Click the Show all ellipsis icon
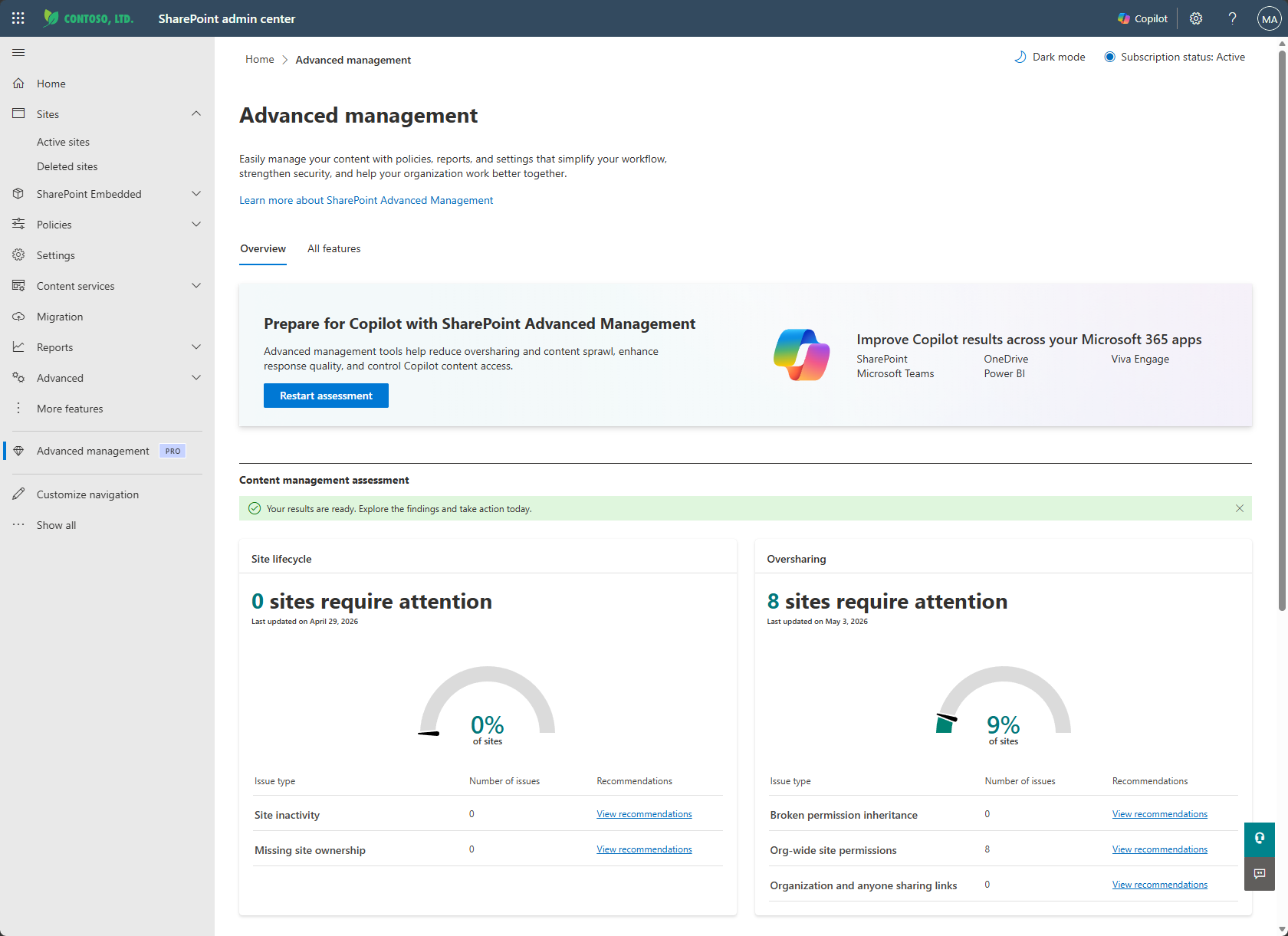 (x=18, y=524)
